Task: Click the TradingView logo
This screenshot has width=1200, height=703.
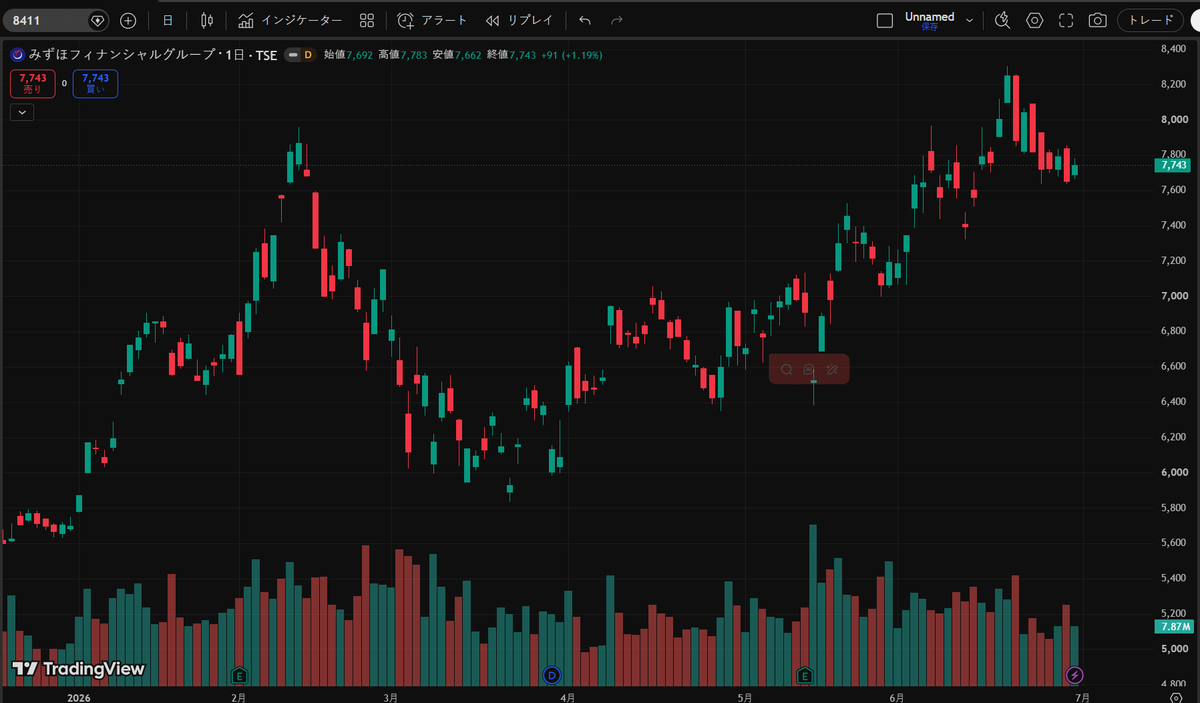Action: pyautogui.click(x=78, y=668)
